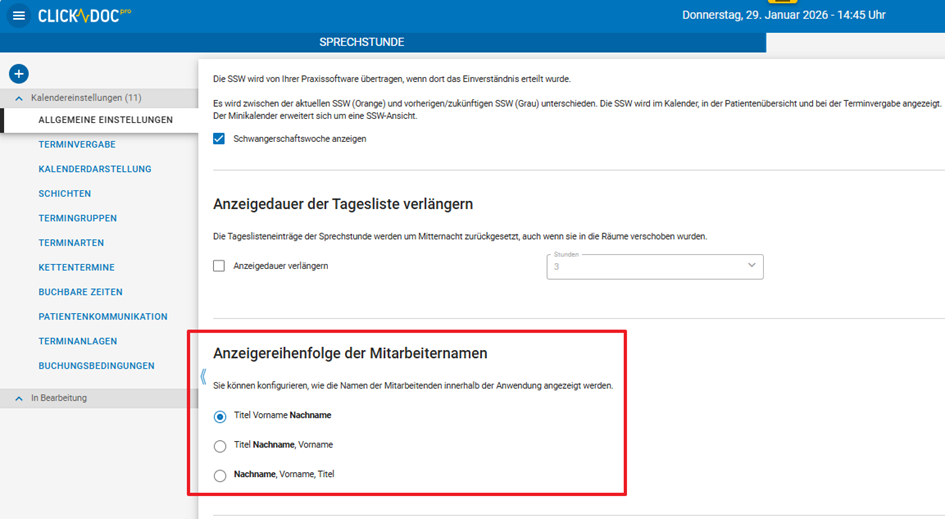
Task: Select Titel Vorname Nachname radio option
Action: [x=220, y=416]
